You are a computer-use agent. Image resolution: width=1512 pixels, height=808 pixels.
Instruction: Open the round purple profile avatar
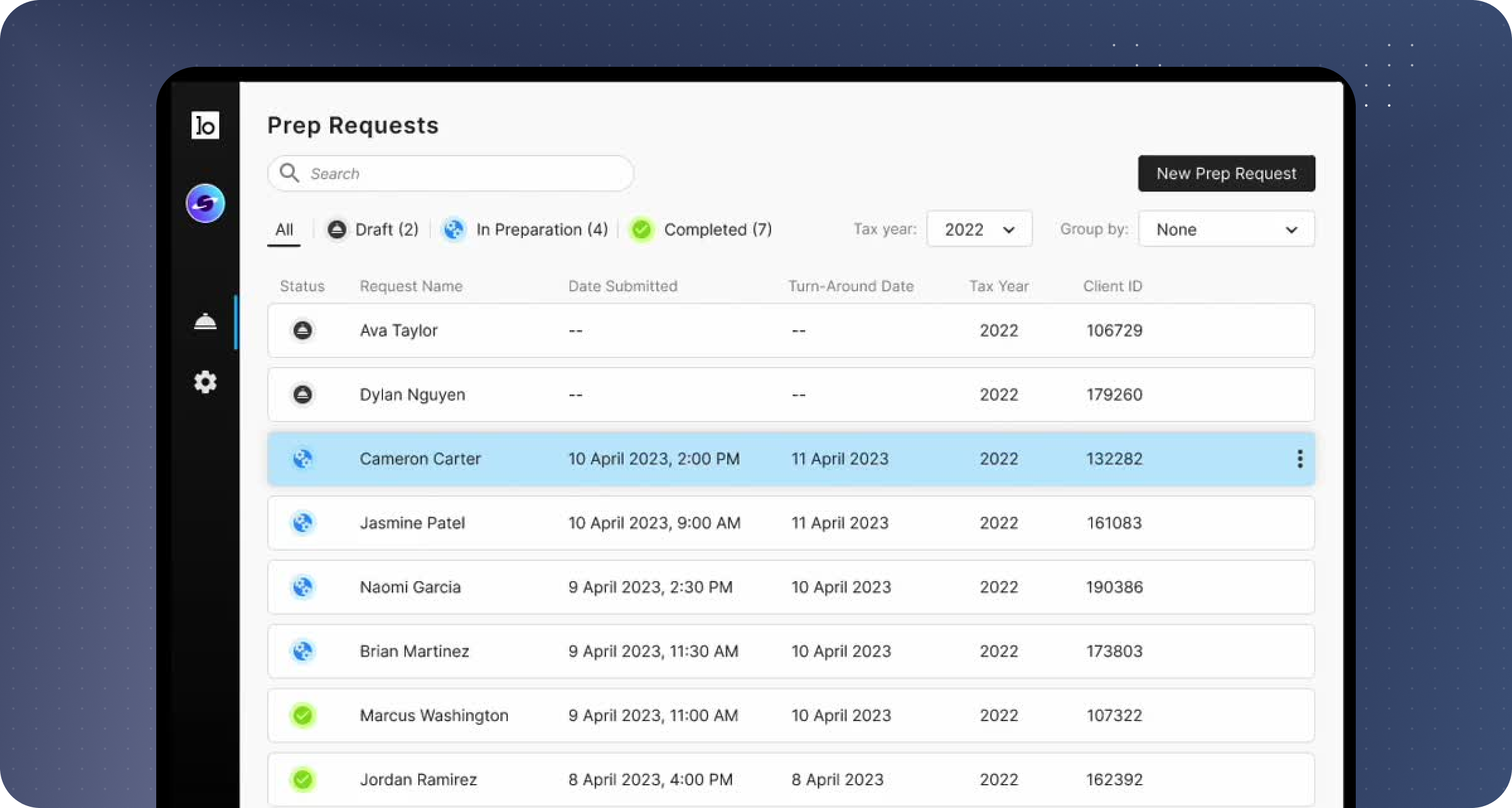point(205,204)
